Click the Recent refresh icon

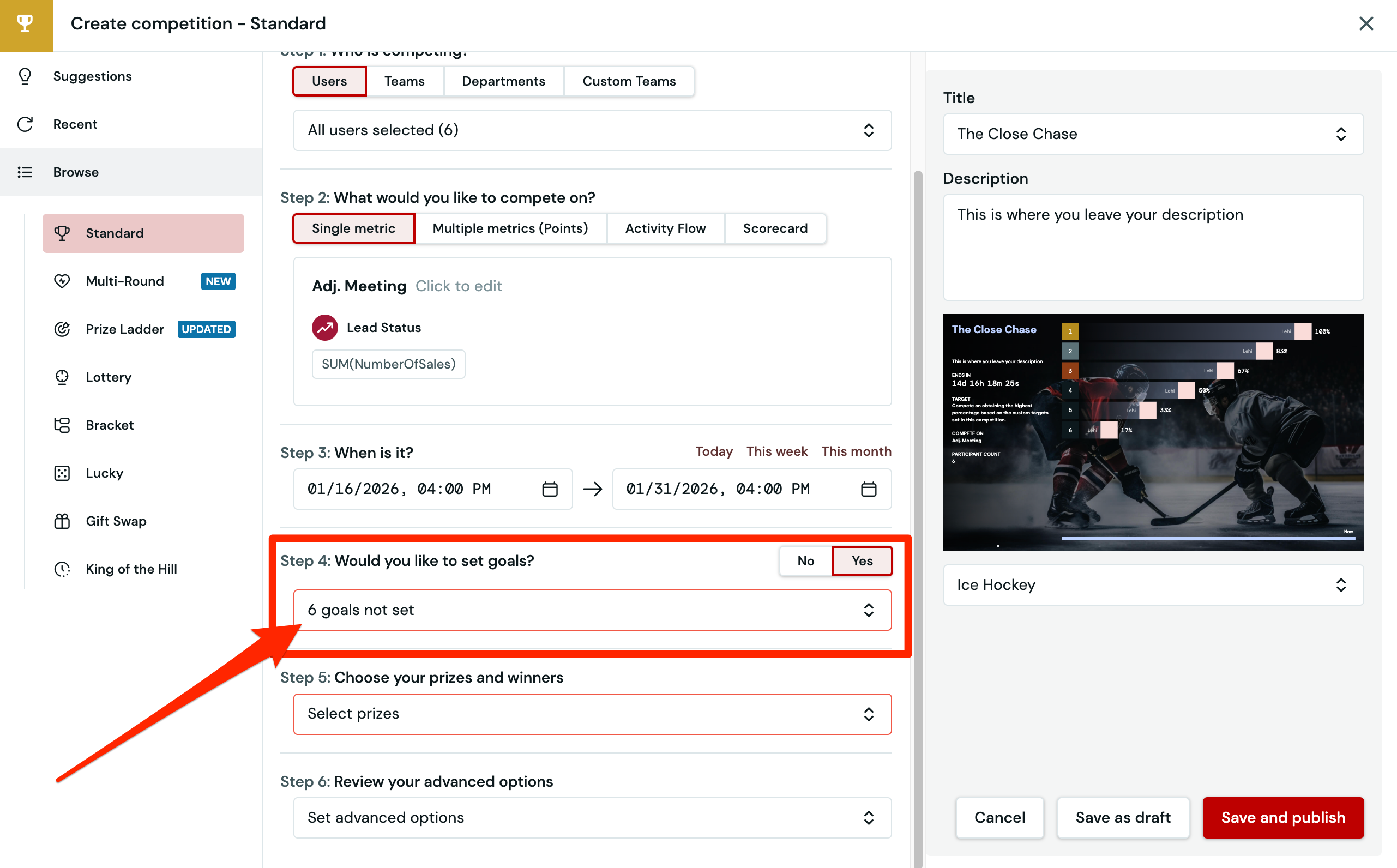(x=25, y=124)
